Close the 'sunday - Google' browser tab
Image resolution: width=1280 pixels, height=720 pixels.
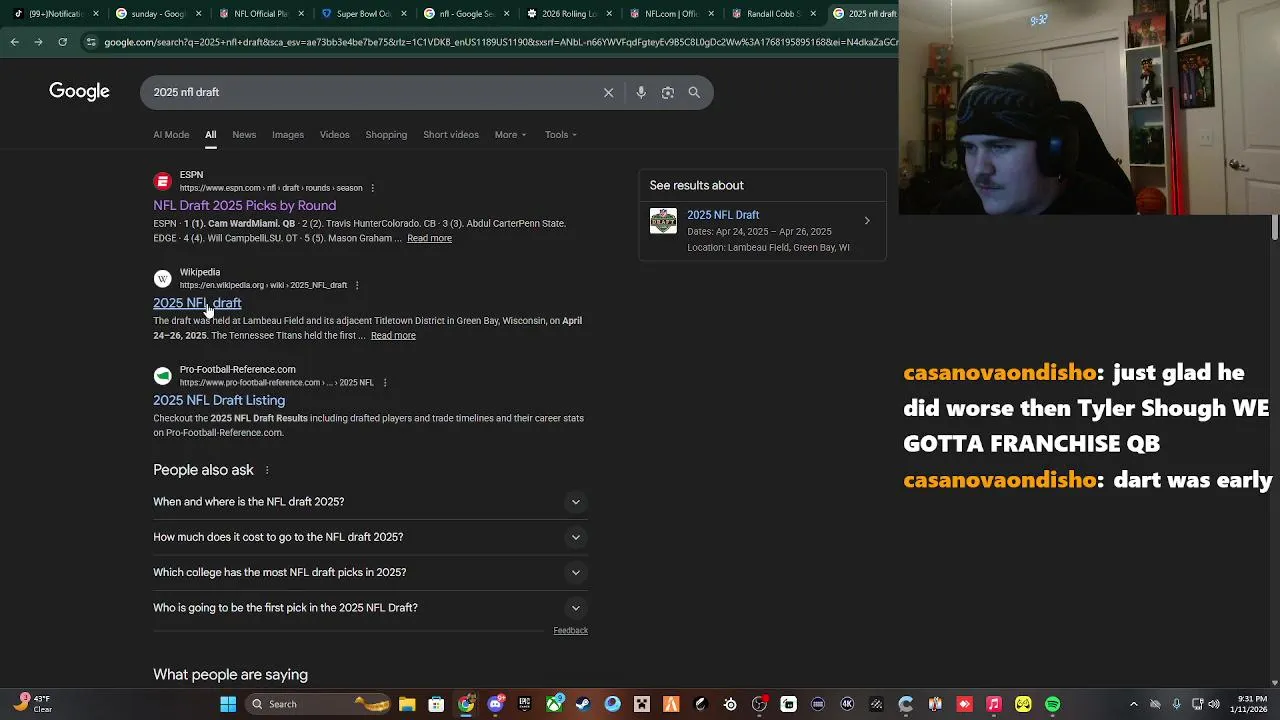click(197, 14)
